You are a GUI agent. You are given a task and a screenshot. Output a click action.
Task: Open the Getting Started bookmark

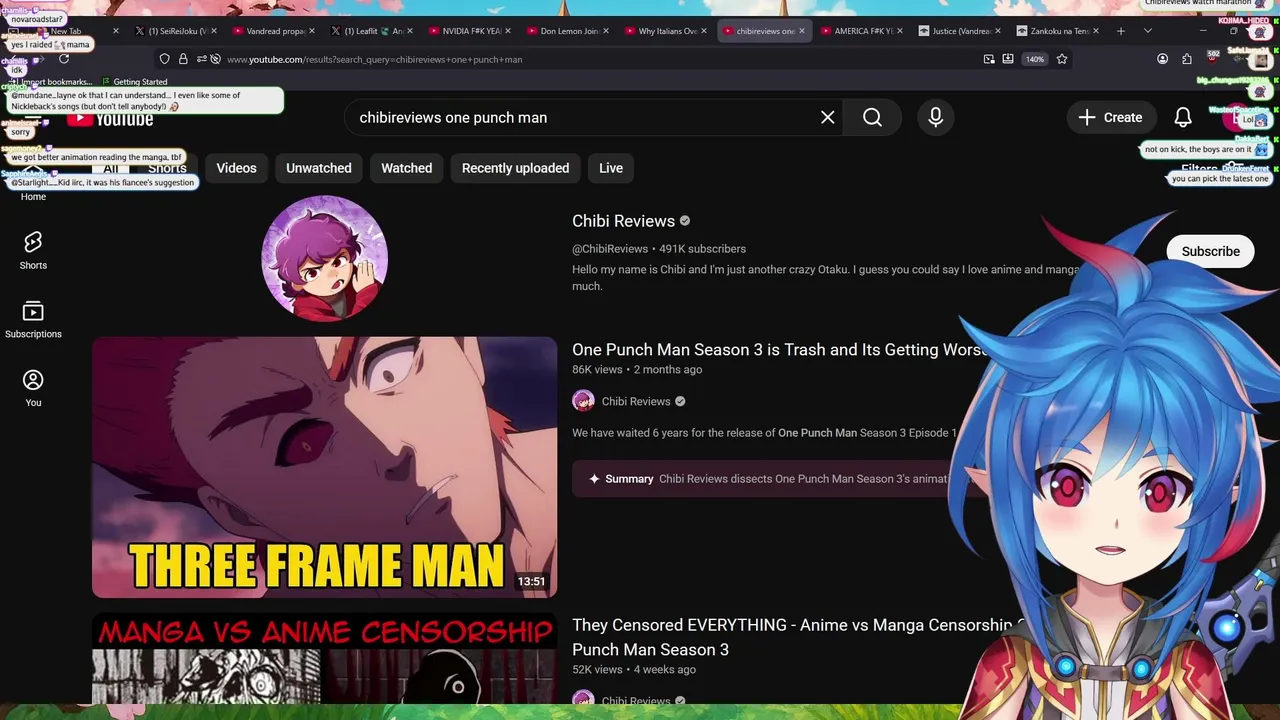point(134,82)
